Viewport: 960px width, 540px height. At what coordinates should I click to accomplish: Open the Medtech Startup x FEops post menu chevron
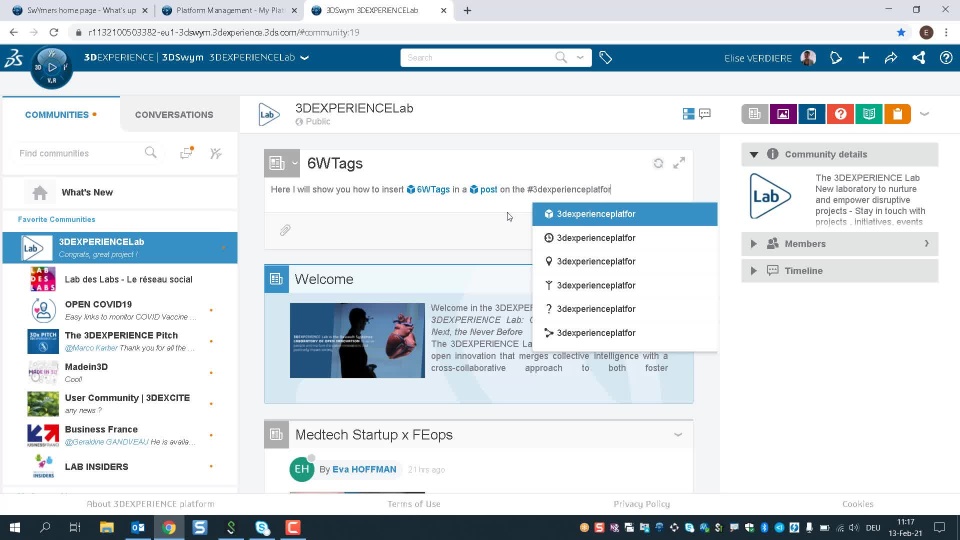pos(678,435)
